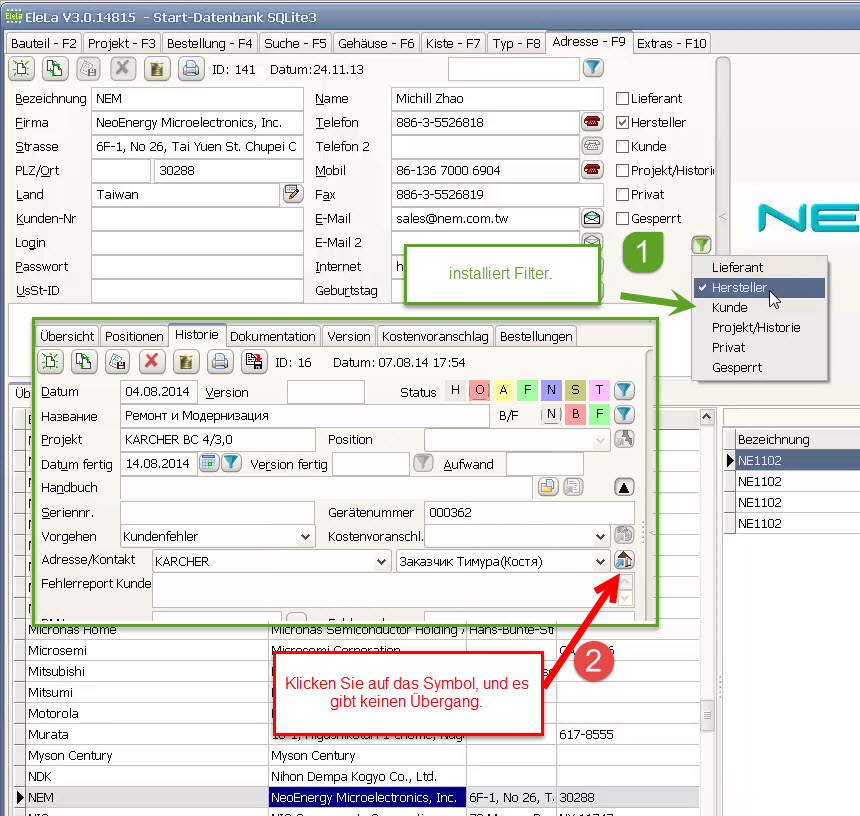
Task: Click the folder icon beside the Handbuch field
Action: click(548, 486)
